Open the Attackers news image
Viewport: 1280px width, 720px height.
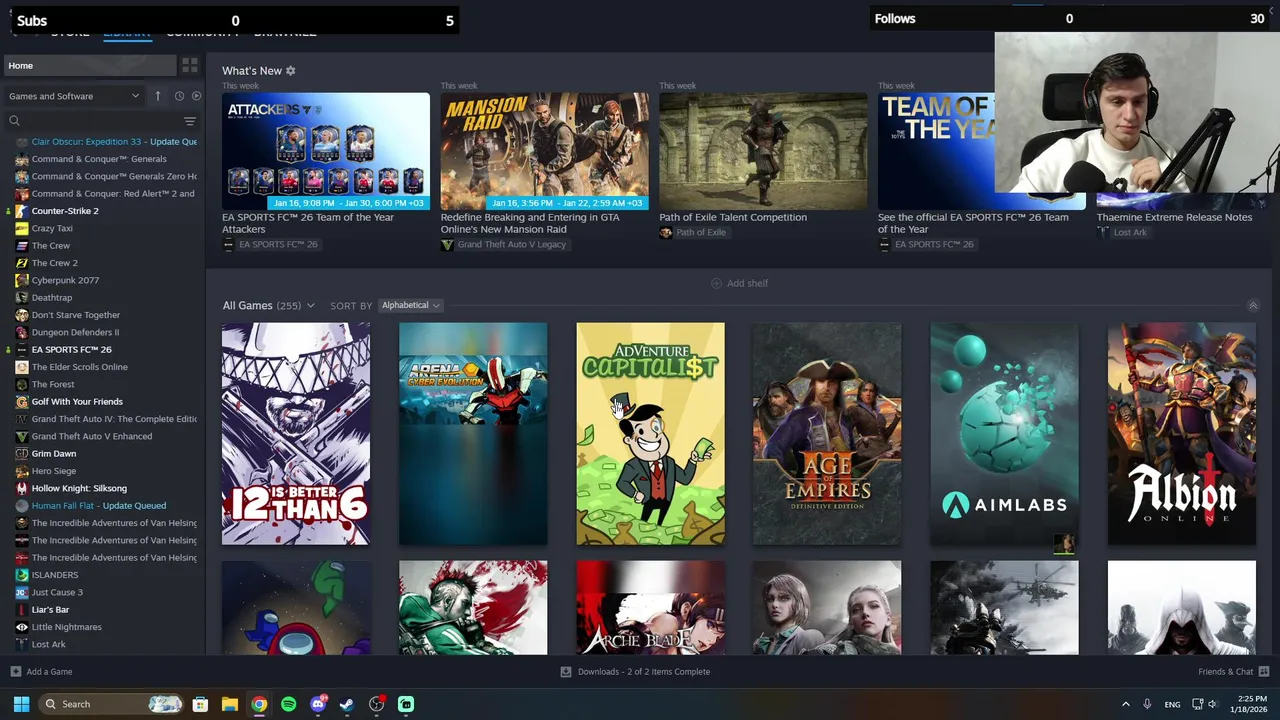coord(326,151)
